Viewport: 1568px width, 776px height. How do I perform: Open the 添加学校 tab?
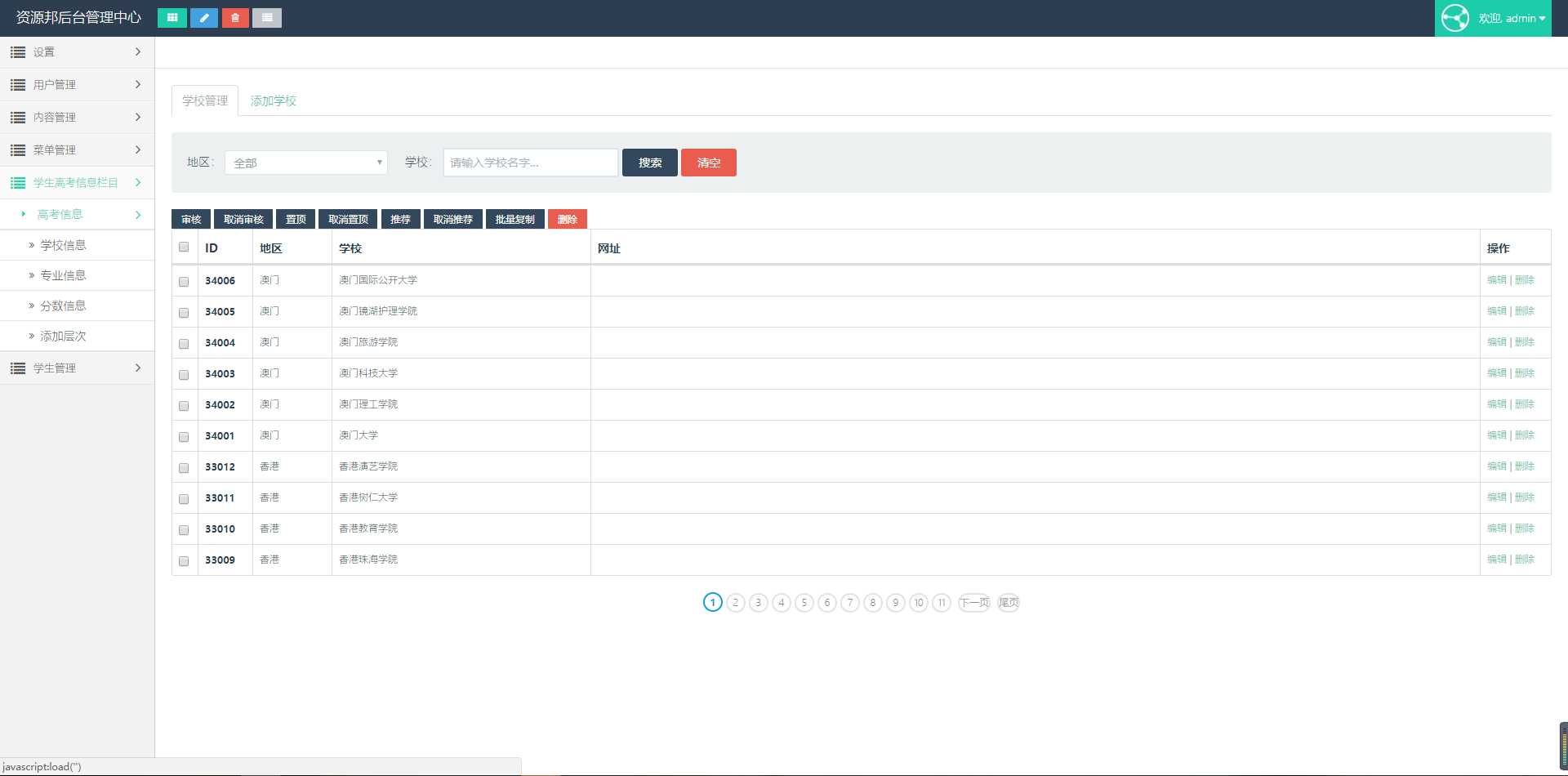(x=274, y=100)
